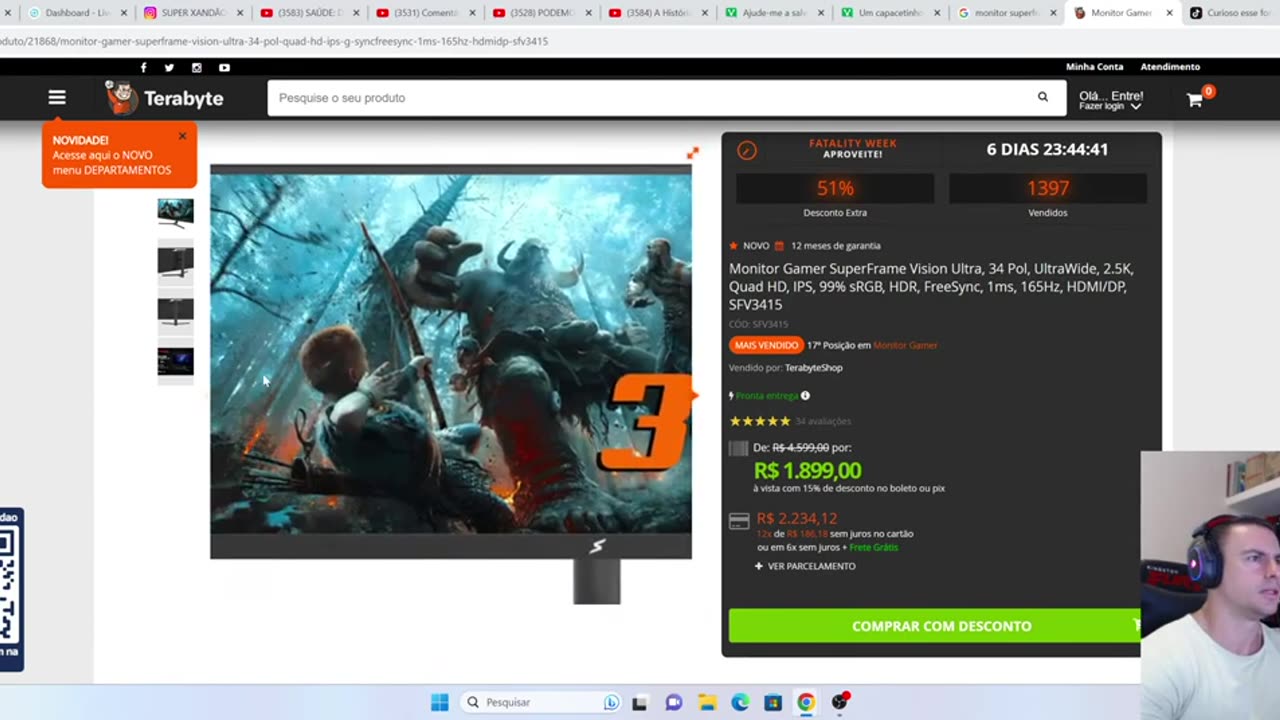Open Minha Conta link

[x=1095, y=67]
